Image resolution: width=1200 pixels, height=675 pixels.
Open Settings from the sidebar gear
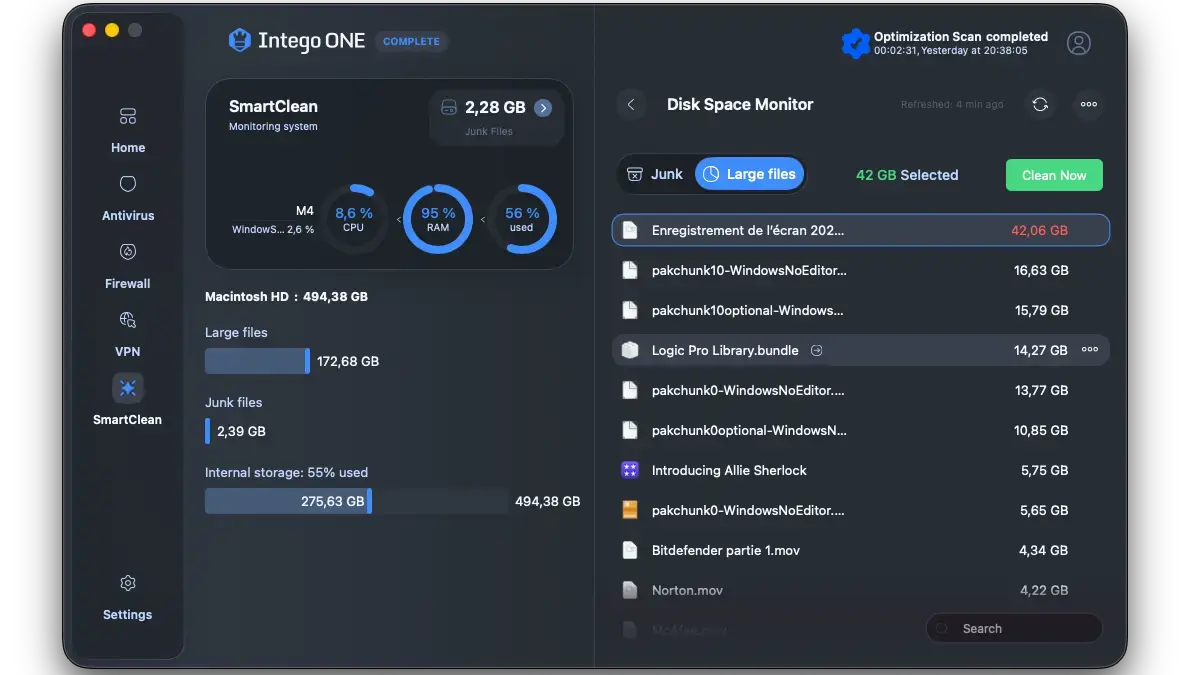coord(127,583)
